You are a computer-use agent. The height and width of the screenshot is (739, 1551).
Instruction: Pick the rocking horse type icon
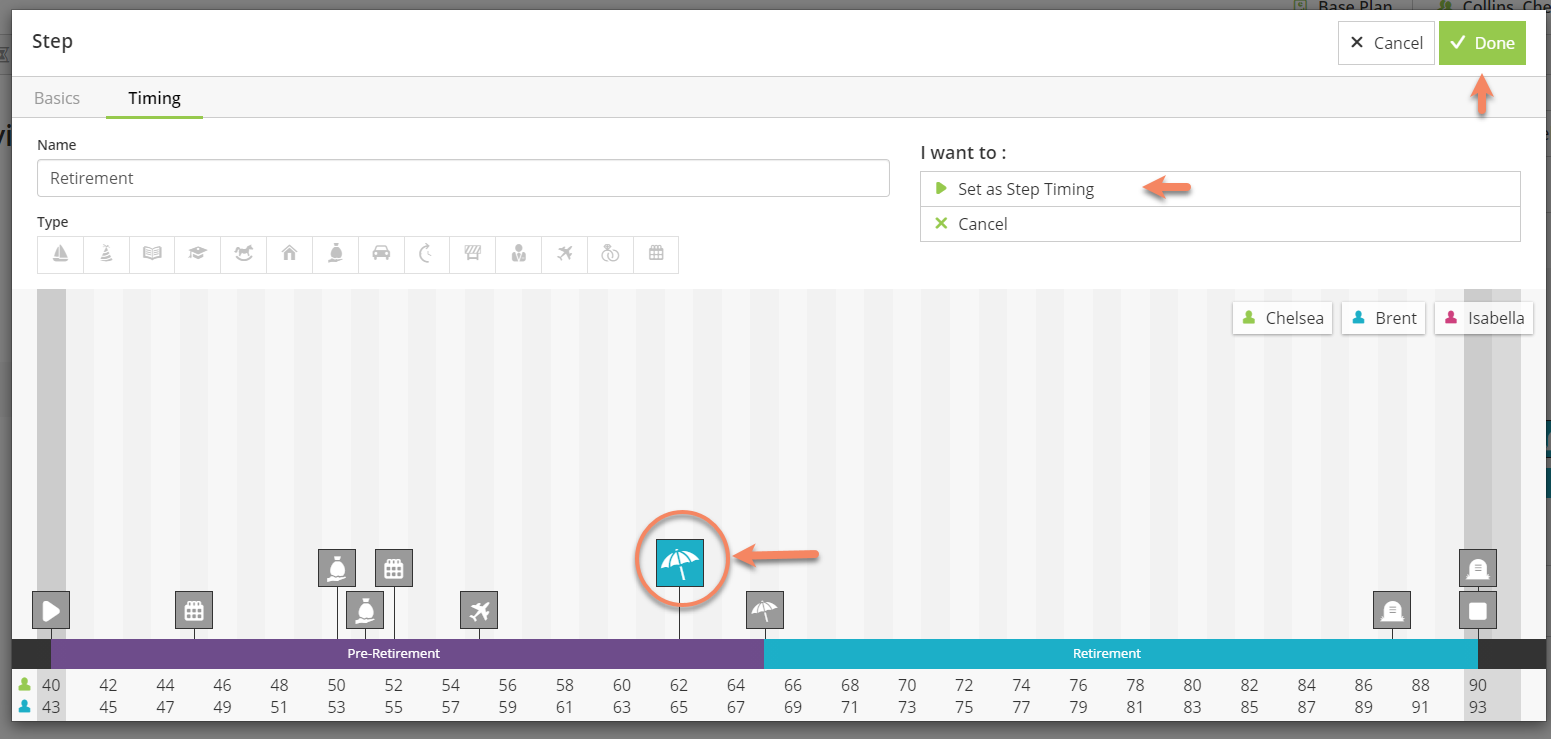pyautogui.click(x=243, y=254)
